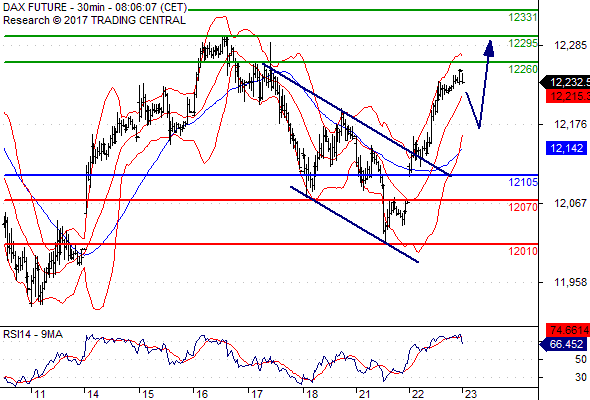The width and height of the screenshot is (590, 400).
Task: Click date 15 on the time axis
Action: coord(148,394)
